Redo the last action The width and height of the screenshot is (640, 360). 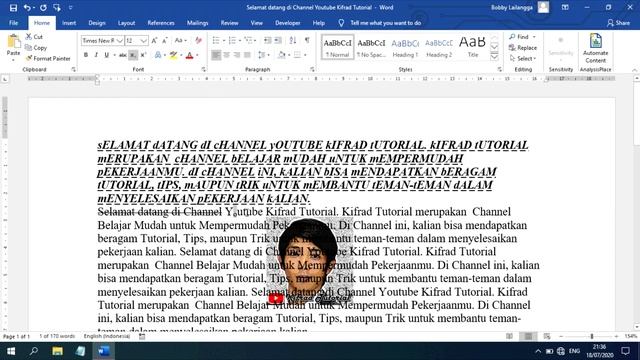(43, 7)
